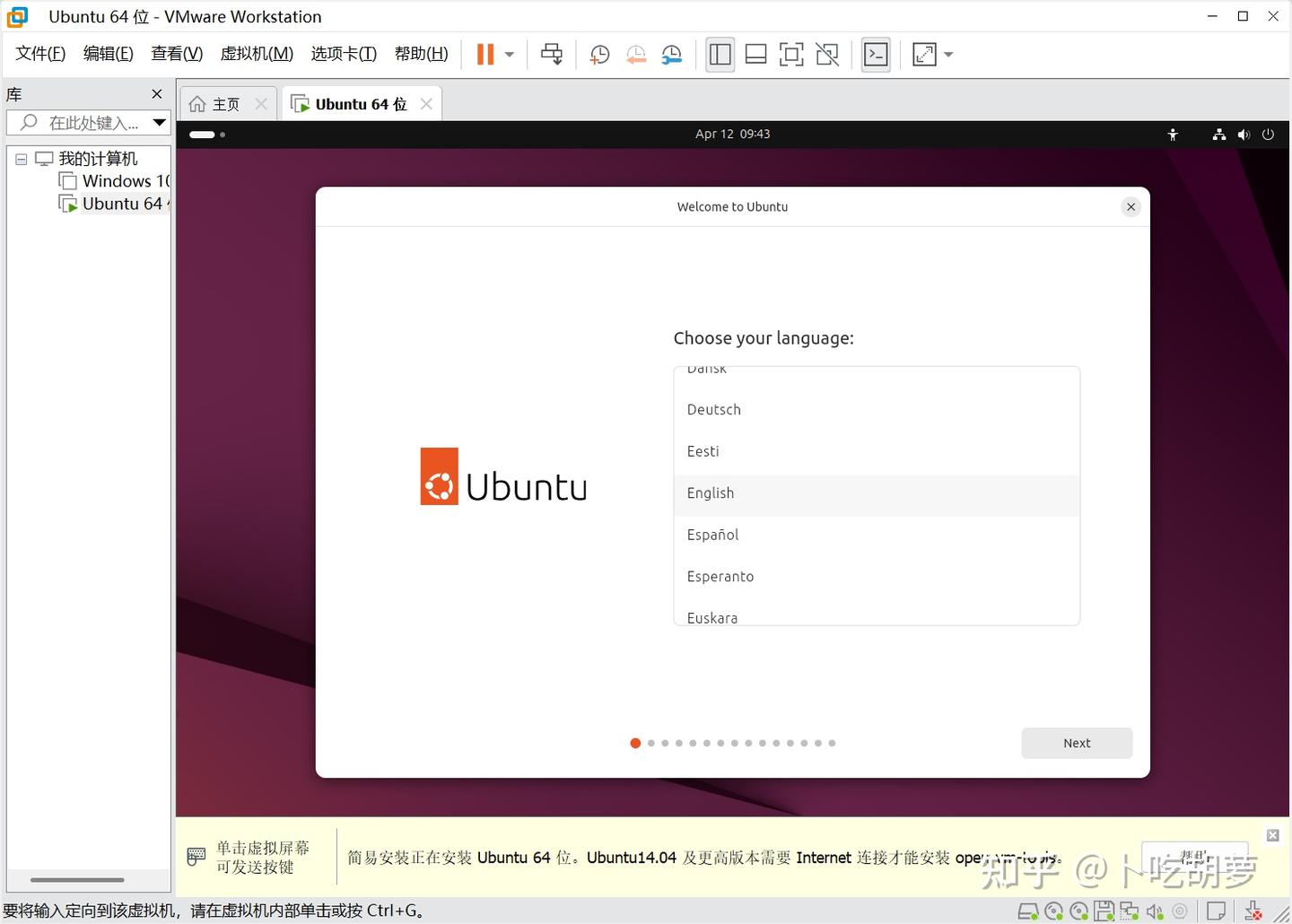Open the stretch mode dropdown arrow
This screenshot has height=924, width=1292.
click(947, 54)
